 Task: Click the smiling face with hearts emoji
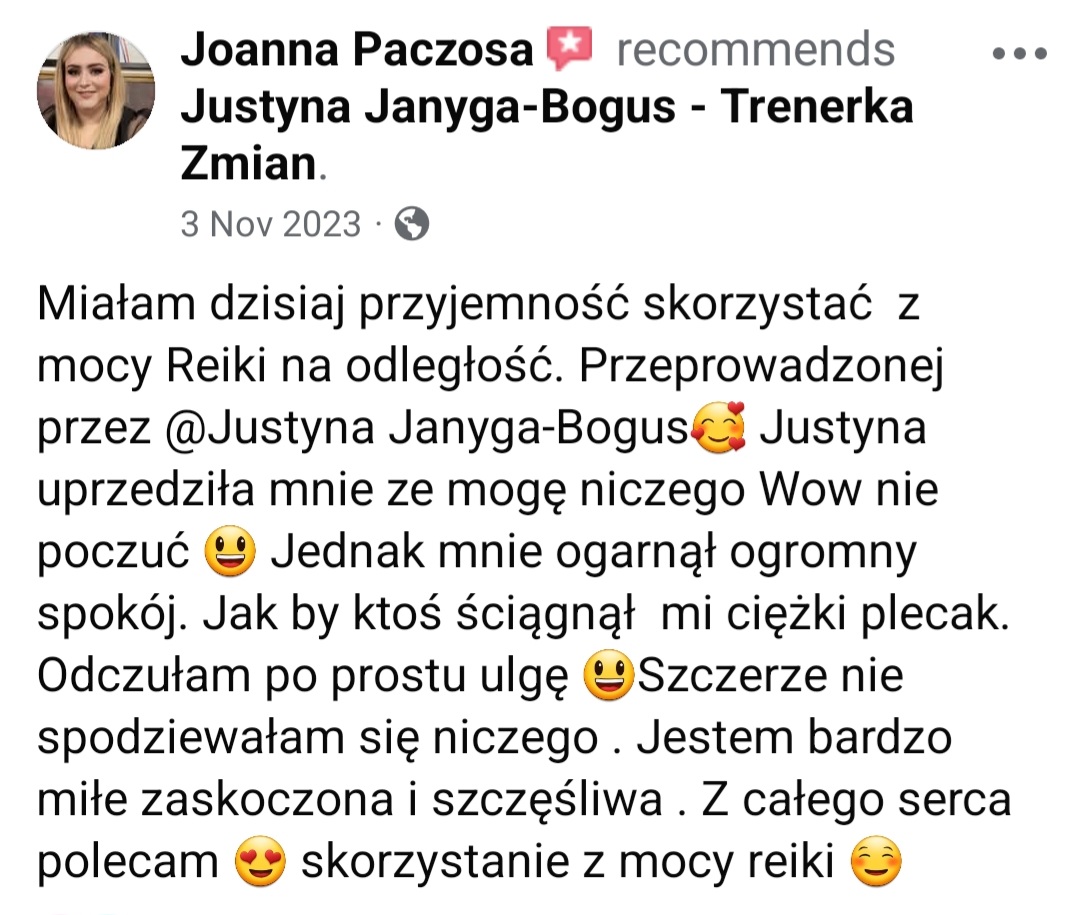click(x=718, y=428)
